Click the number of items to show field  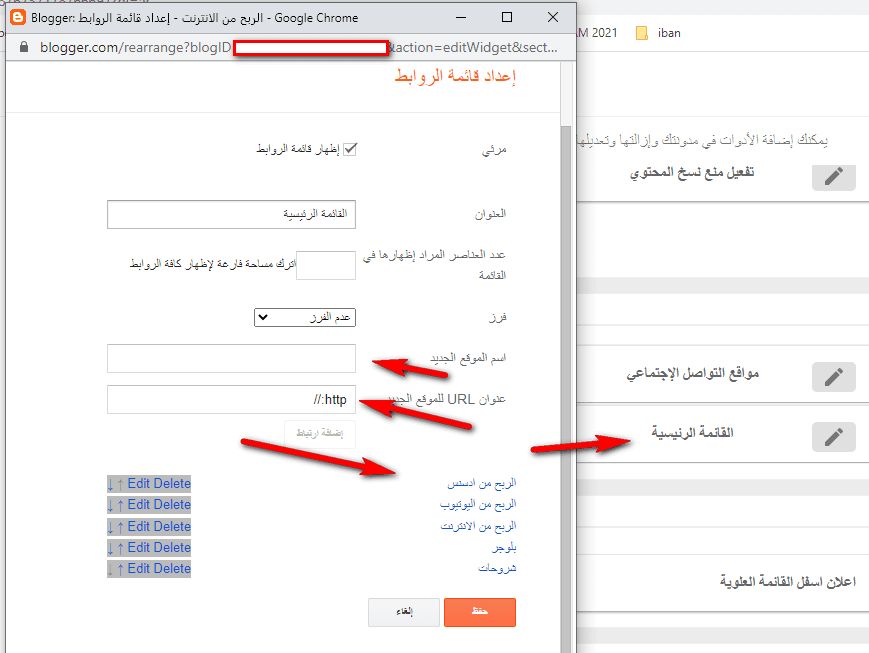(326, 265)
